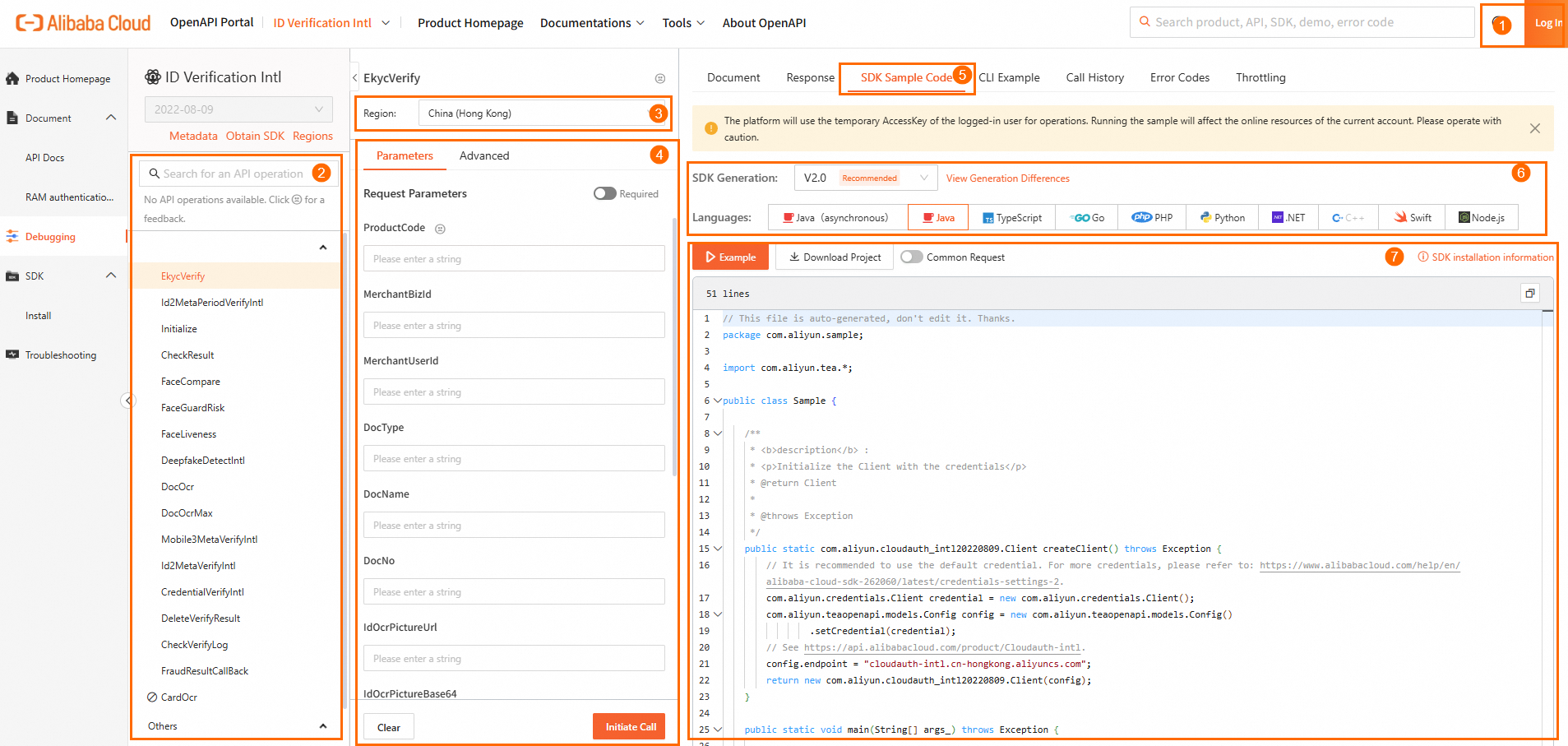Screen dimensions: 1568x746
Task: Open the Region China (Hong Kong) dropdown
Action: tap(543, 114)
